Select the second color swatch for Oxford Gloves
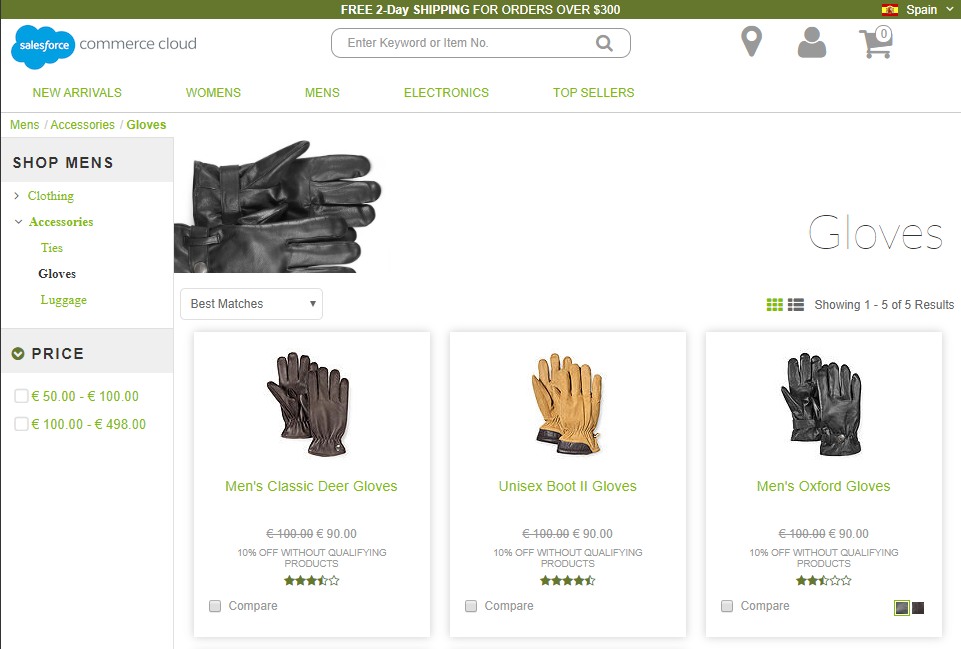This screenshot has height=649, width=961. [917, 607]
